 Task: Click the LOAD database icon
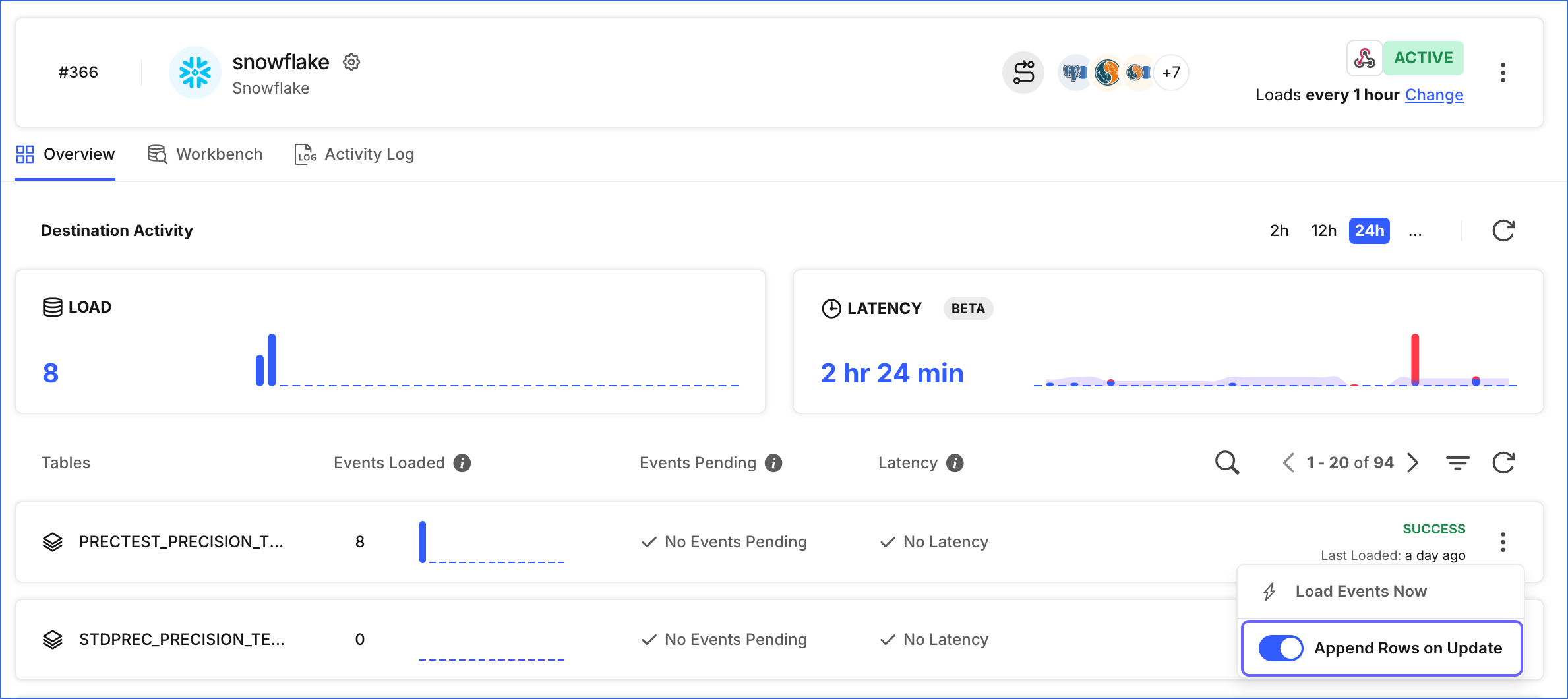53,307
